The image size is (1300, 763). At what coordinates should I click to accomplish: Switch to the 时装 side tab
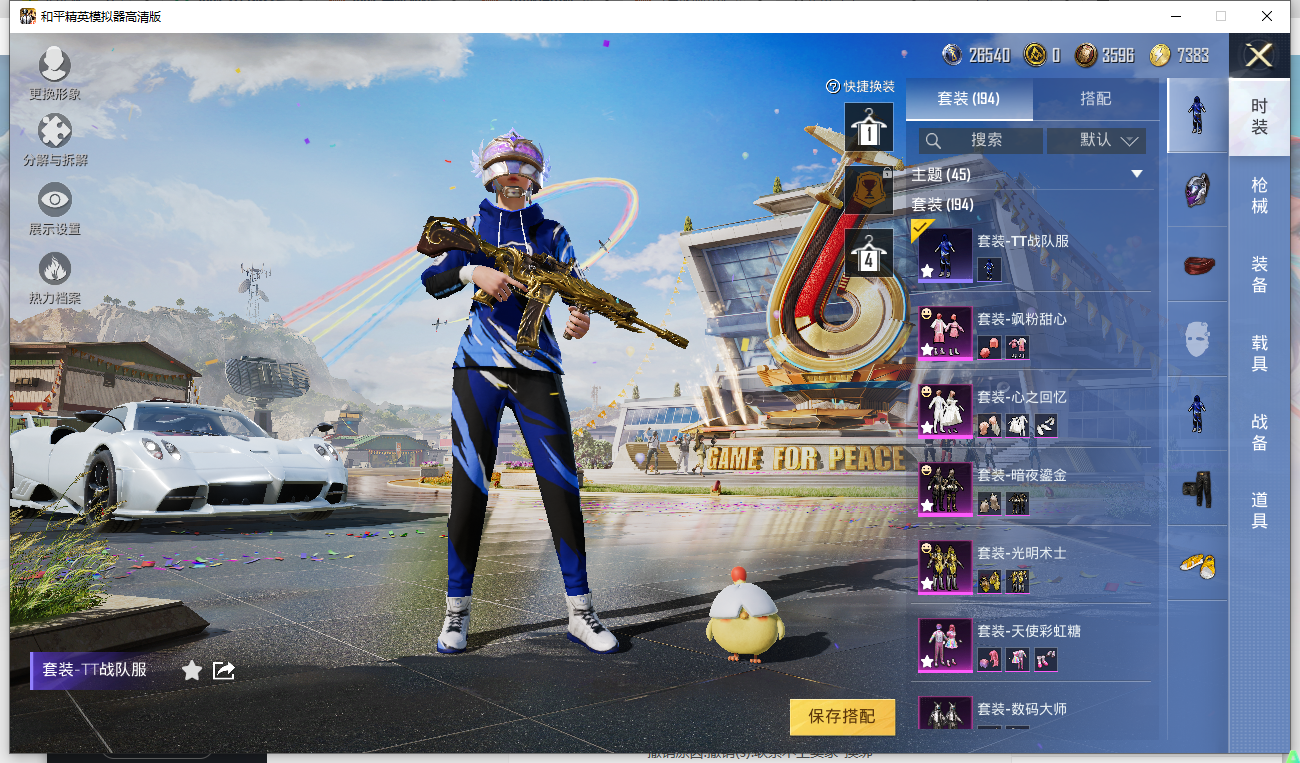tap(1259, 117)
